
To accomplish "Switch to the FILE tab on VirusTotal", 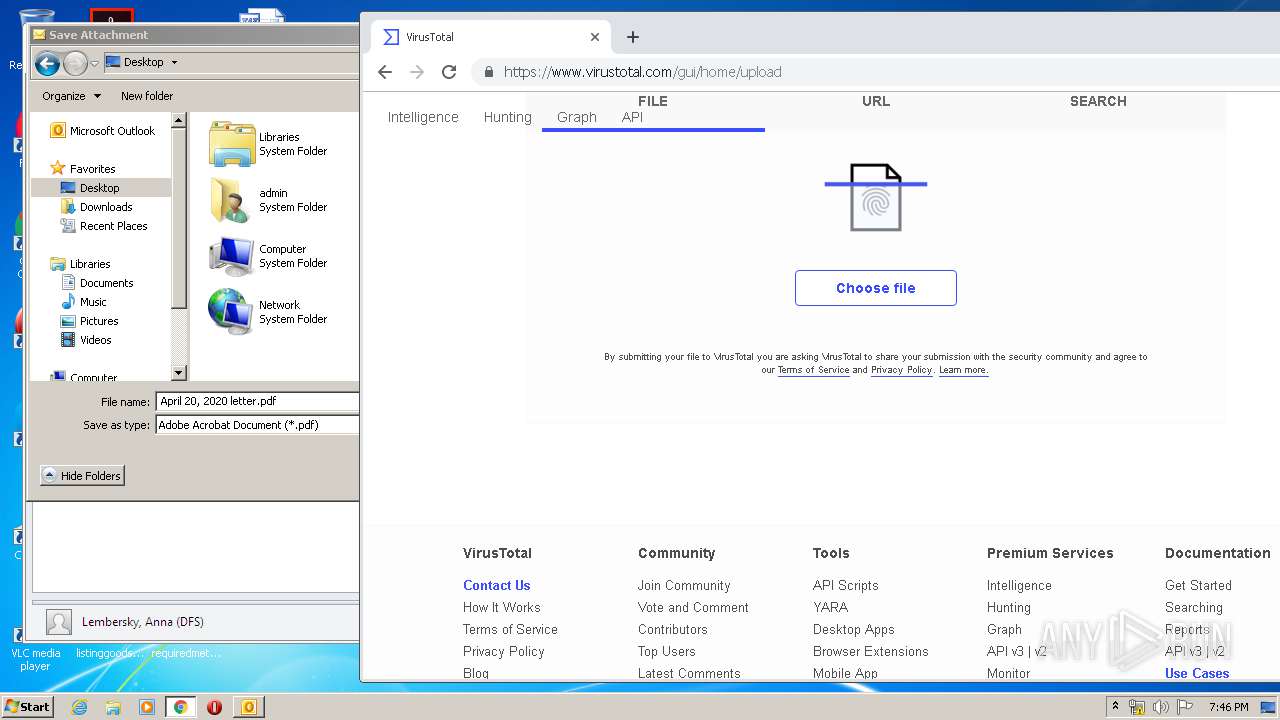I will tap(653, 101).
